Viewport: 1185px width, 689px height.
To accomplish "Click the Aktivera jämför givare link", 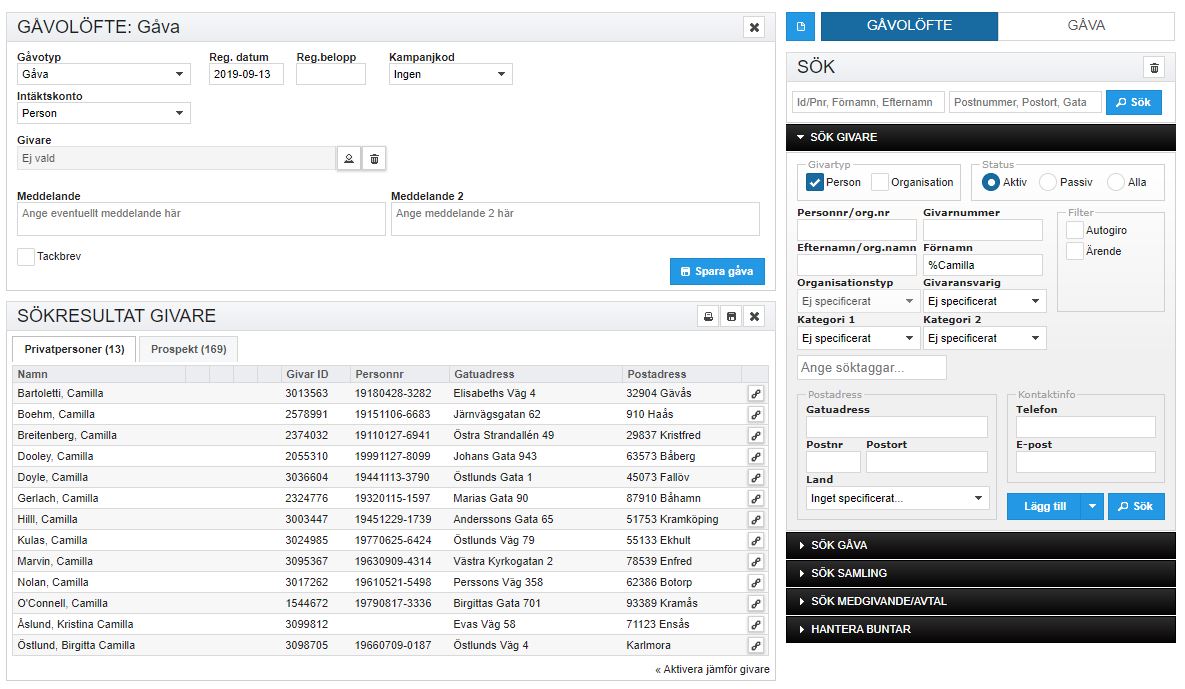I will click(x=712, y=669).
